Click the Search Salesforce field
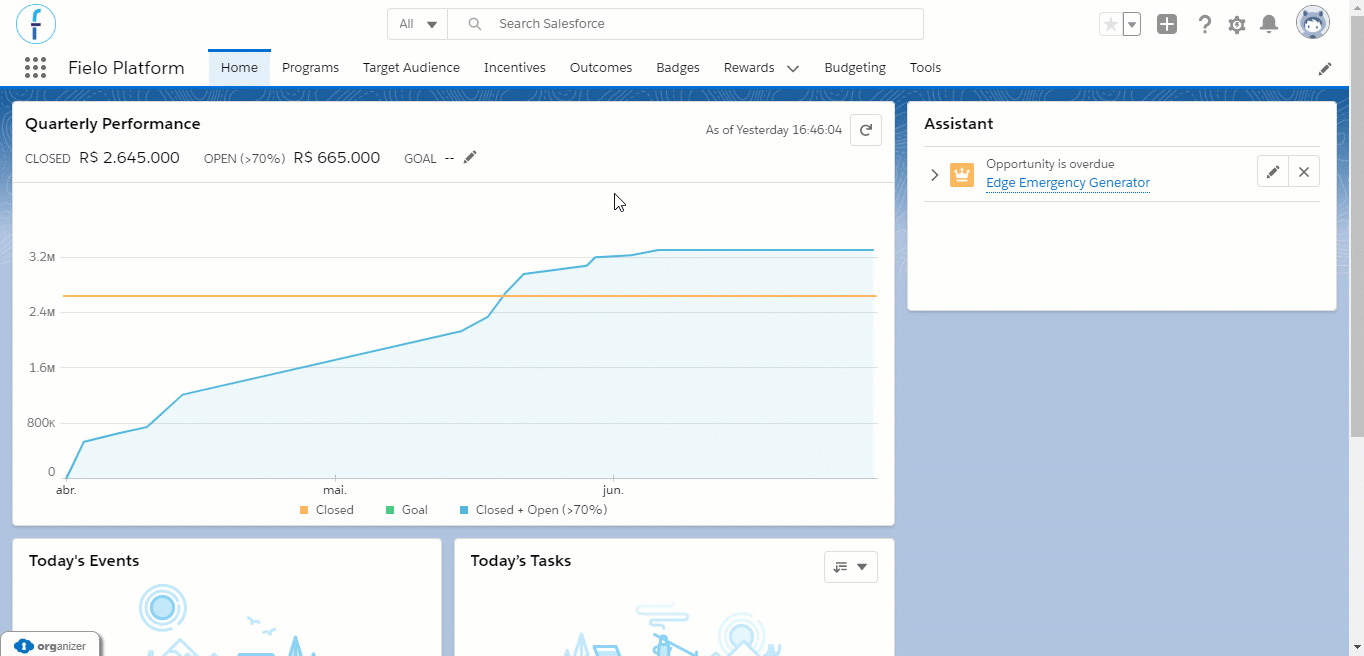 click(x=686, y=24)
